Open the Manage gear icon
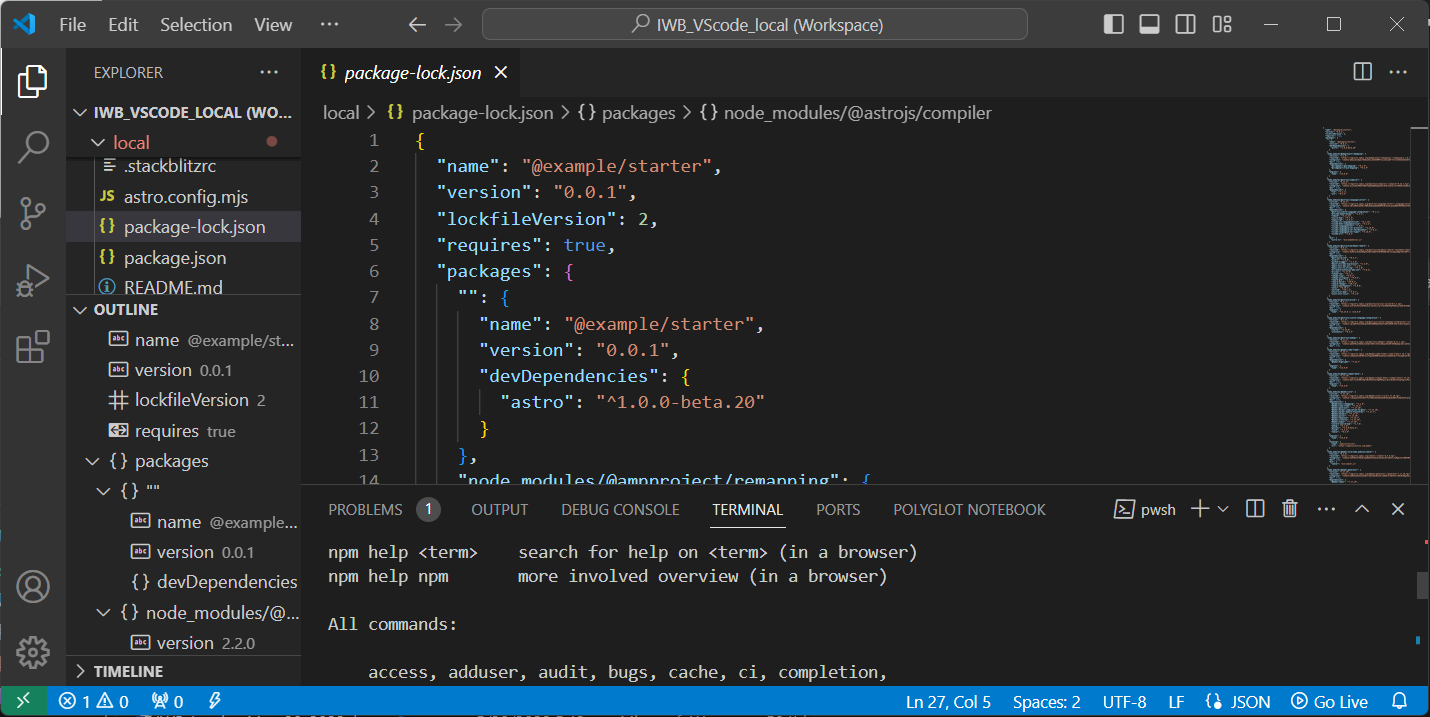Image resolution: width=1430 pixels, height=717 pixels. 33,651
